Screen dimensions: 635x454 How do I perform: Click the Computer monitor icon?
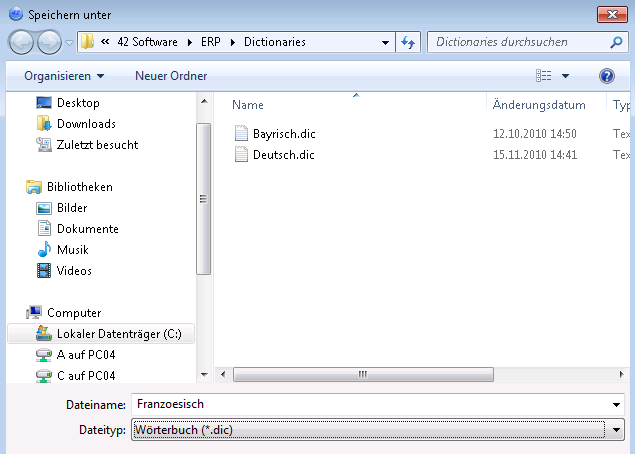tap(34, 312)
